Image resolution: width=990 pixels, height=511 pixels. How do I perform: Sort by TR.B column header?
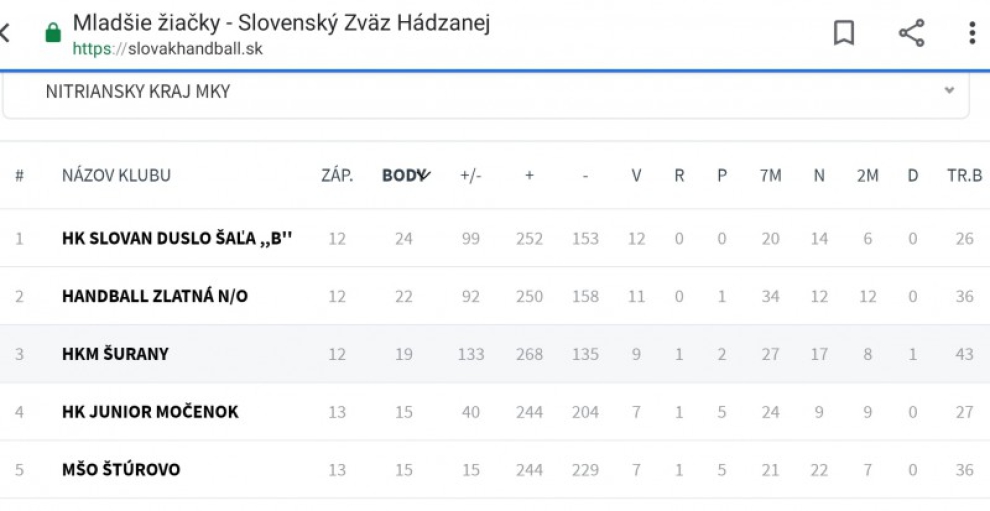click(x=964, y=175)
